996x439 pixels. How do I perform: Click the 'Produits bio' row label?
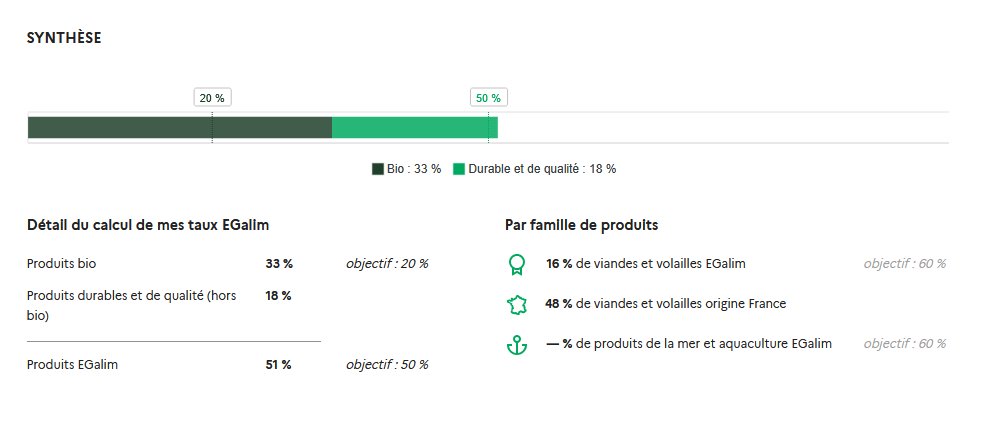pos(61,264)
